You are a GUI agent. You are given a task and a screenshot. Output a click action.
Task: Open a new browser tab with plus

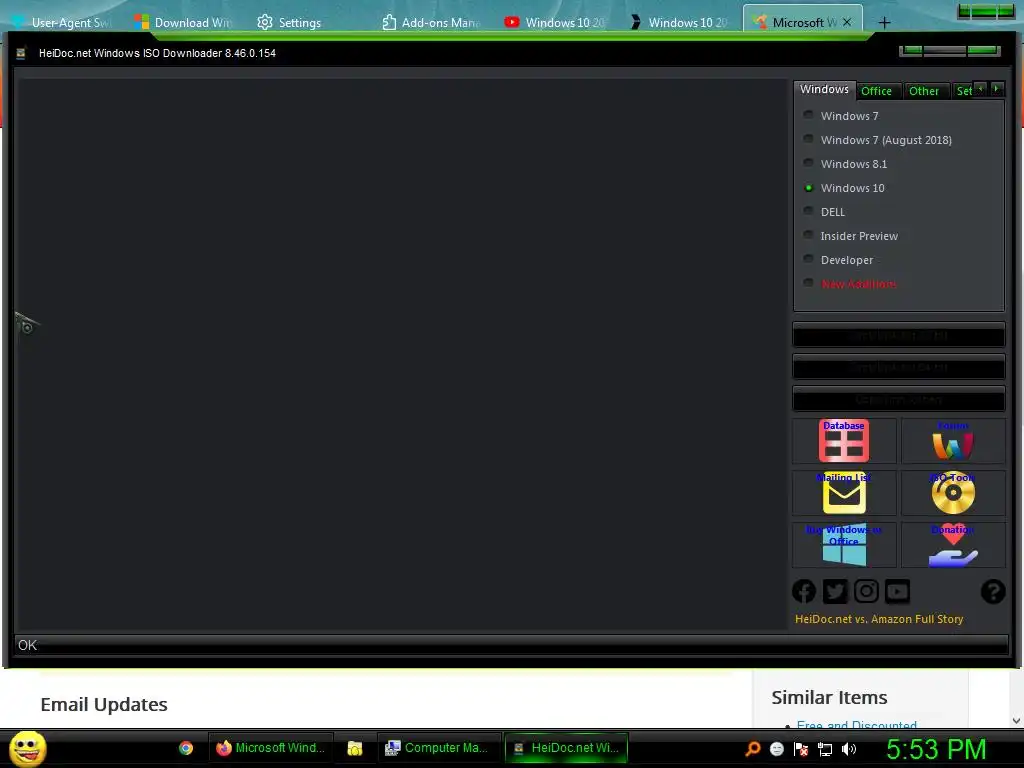pyautogui.click(x=884, y=23)
